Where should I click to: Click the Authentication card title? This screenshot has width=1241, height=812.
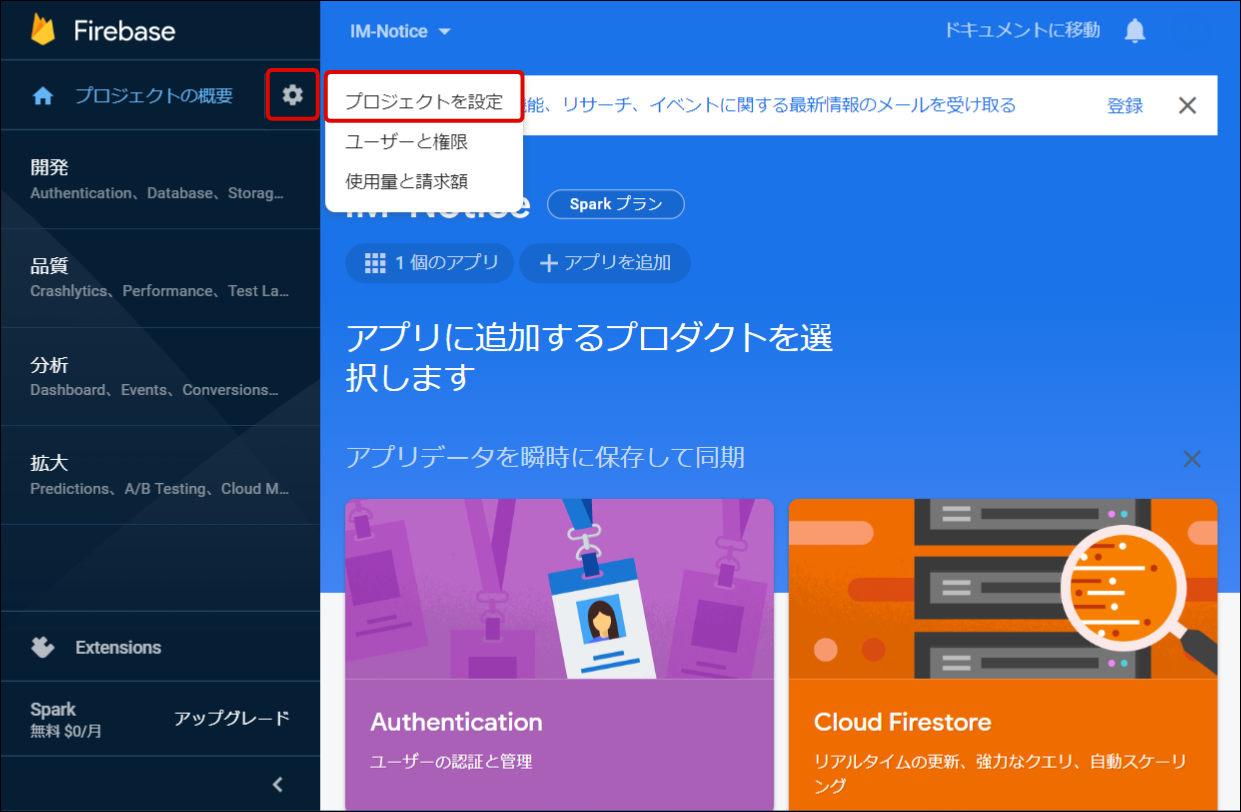tap(456, 722)
